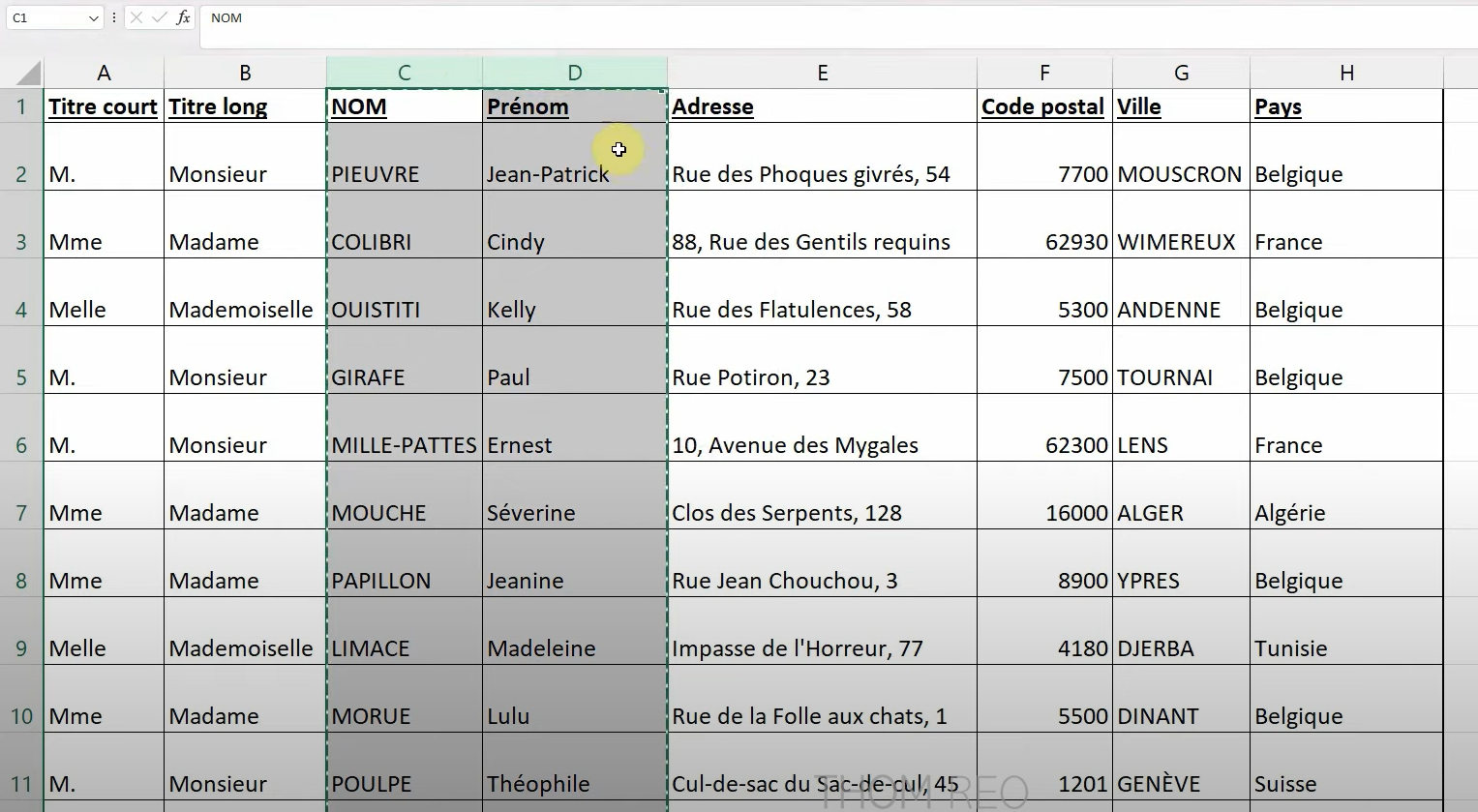Screen dimensions: 1478x812
Task: Click the address cell 'Rue Potiron, 23'
Action: coord(822,360)
